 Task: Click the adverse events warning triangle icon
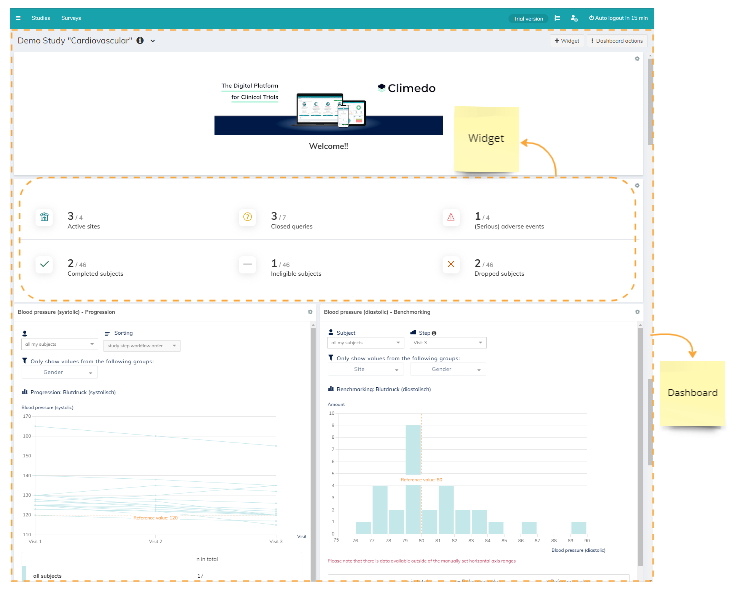(451, 217)
